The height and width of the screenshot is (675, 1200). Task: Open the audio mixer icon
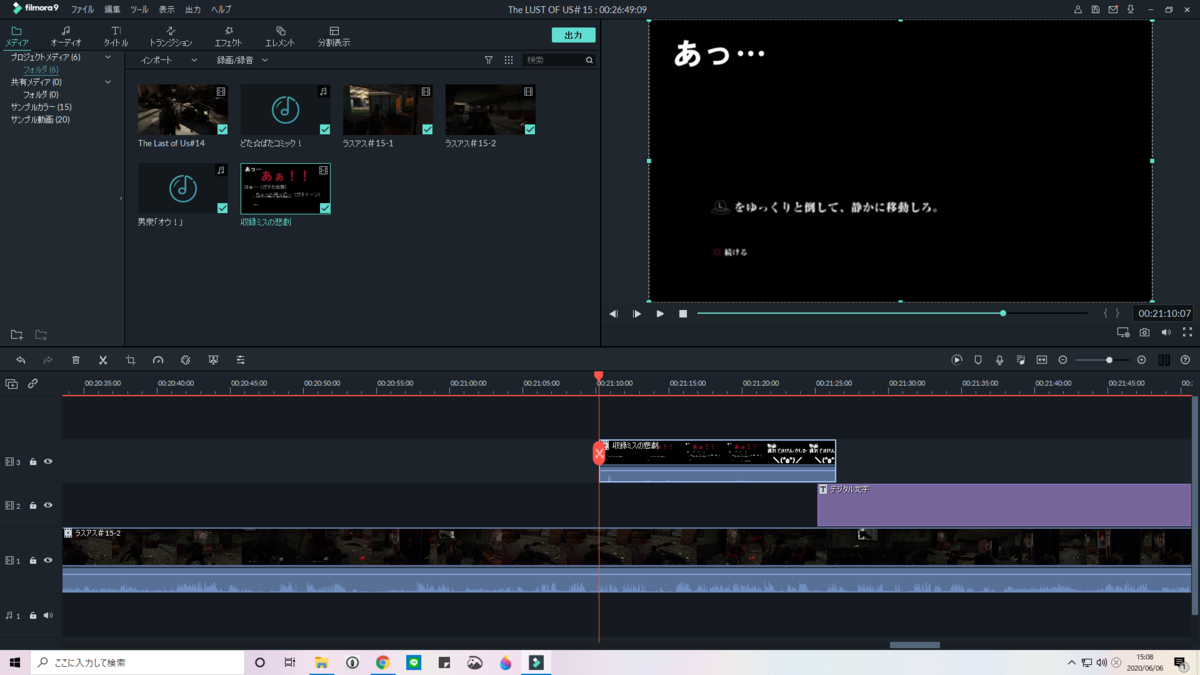coord(1020,360)
